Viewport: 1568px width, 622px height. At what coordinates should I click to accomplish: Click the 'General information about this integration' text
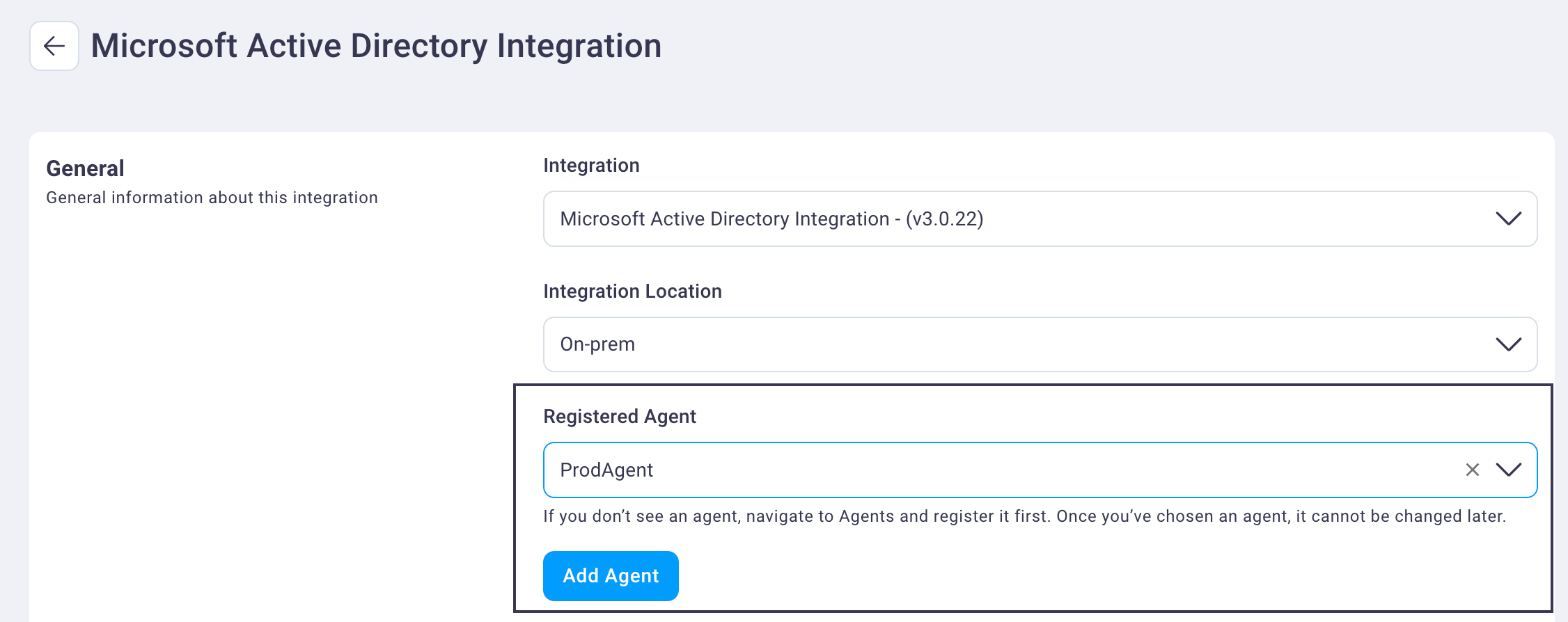point(212,198)
